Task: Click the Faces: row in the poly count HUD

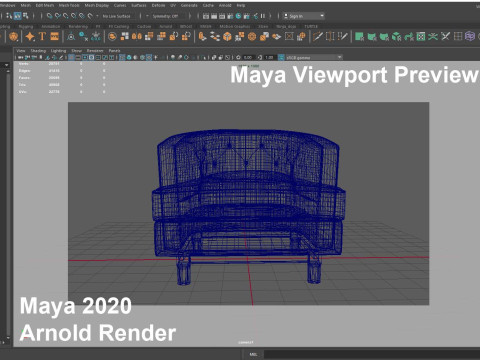Action: click(62, 78)
